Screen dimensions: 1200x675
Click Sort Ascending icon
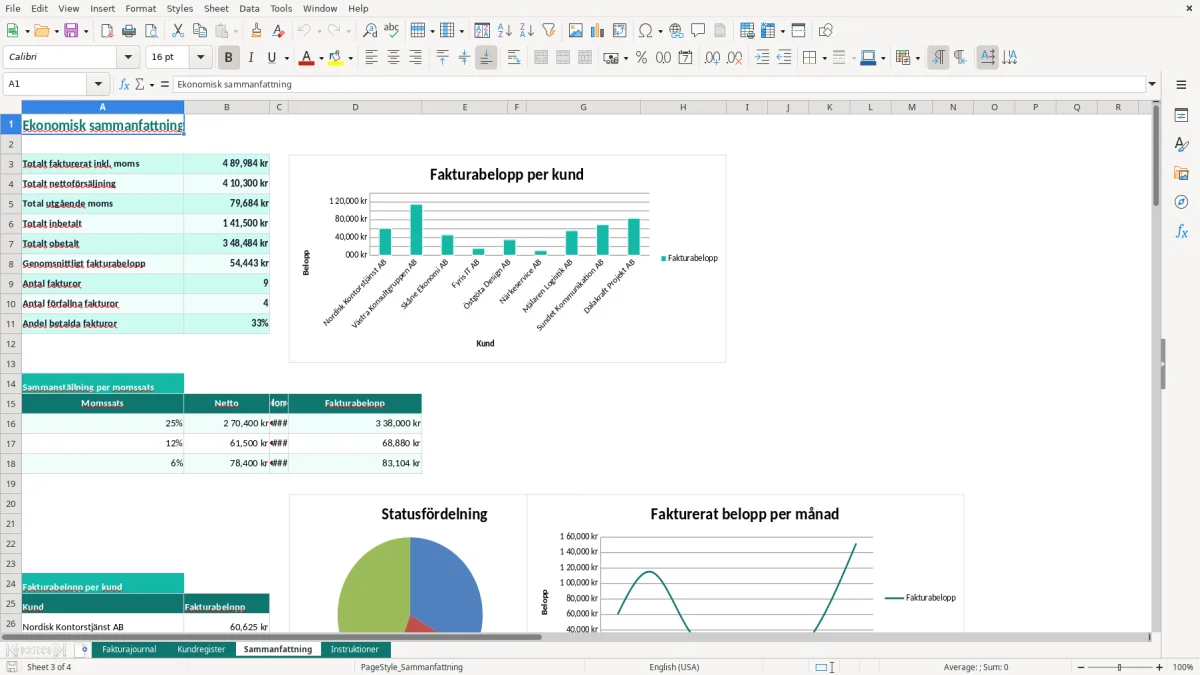click(x=505, y=31)
